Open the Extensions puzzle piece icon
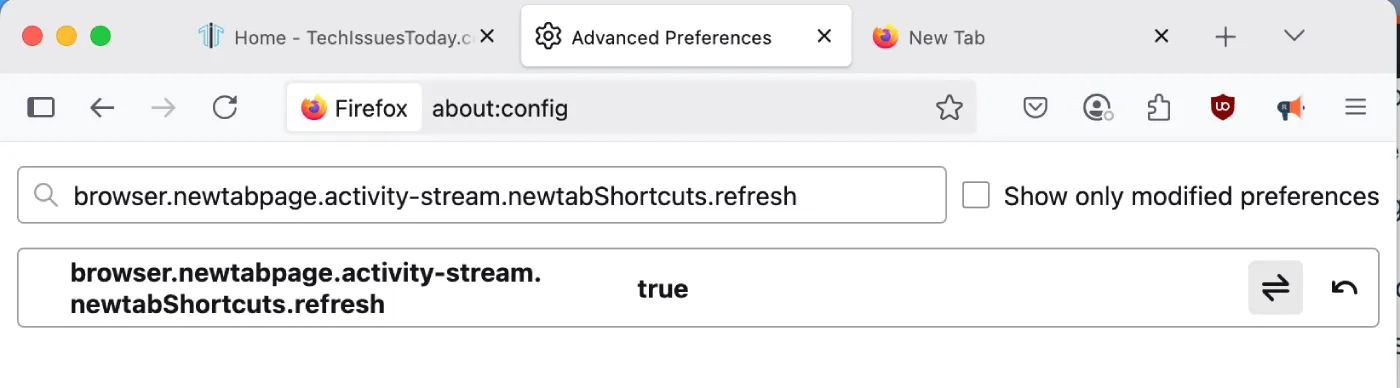Viewport: 1400px width, 388px height. pos(1159,108)
